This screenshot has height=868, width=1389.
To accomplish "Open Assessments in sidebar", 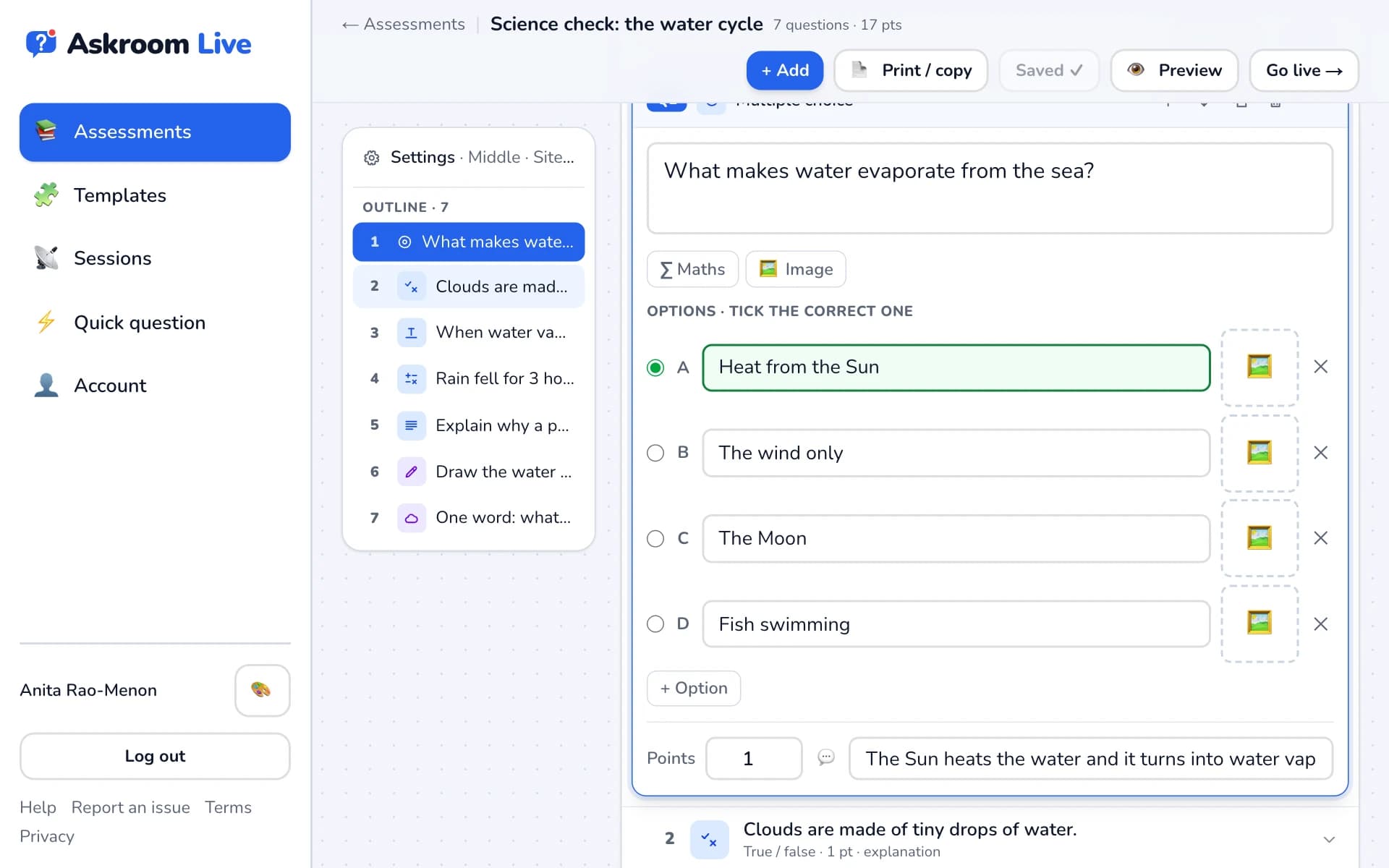I will point(155,132).
